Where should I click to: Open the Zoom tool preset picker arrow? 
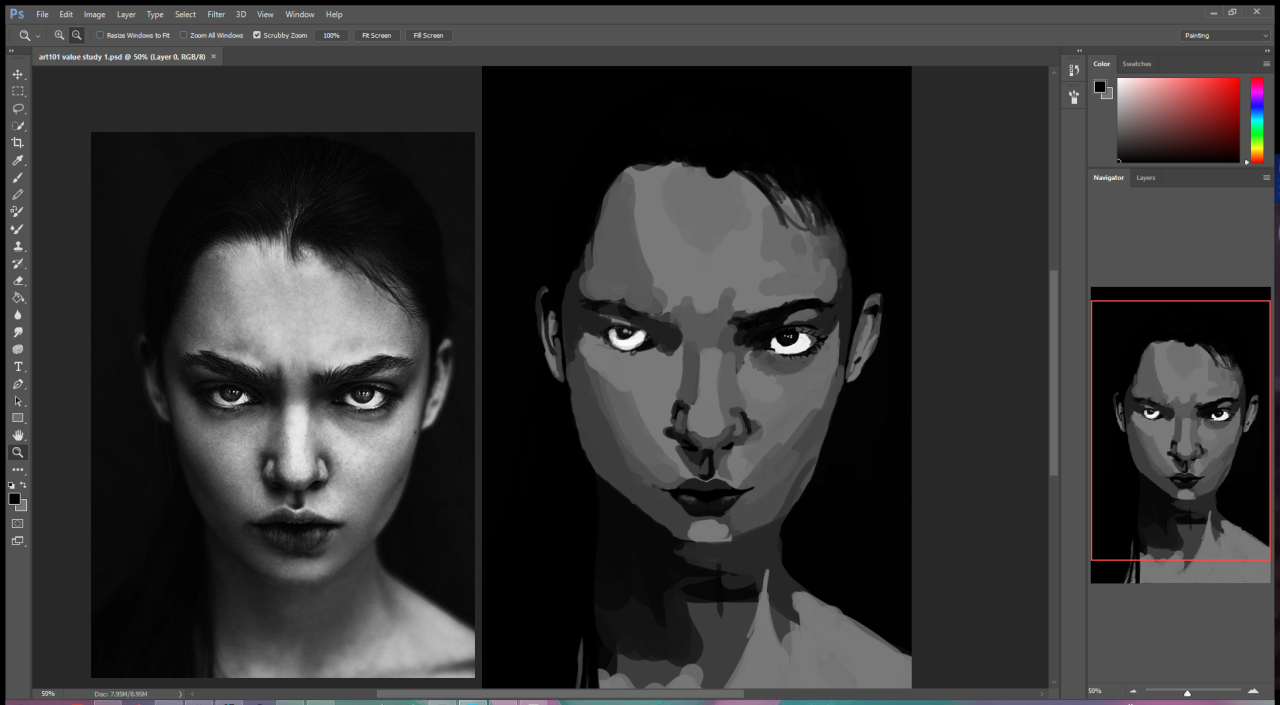pyautogui.click(x=38, y=36)
